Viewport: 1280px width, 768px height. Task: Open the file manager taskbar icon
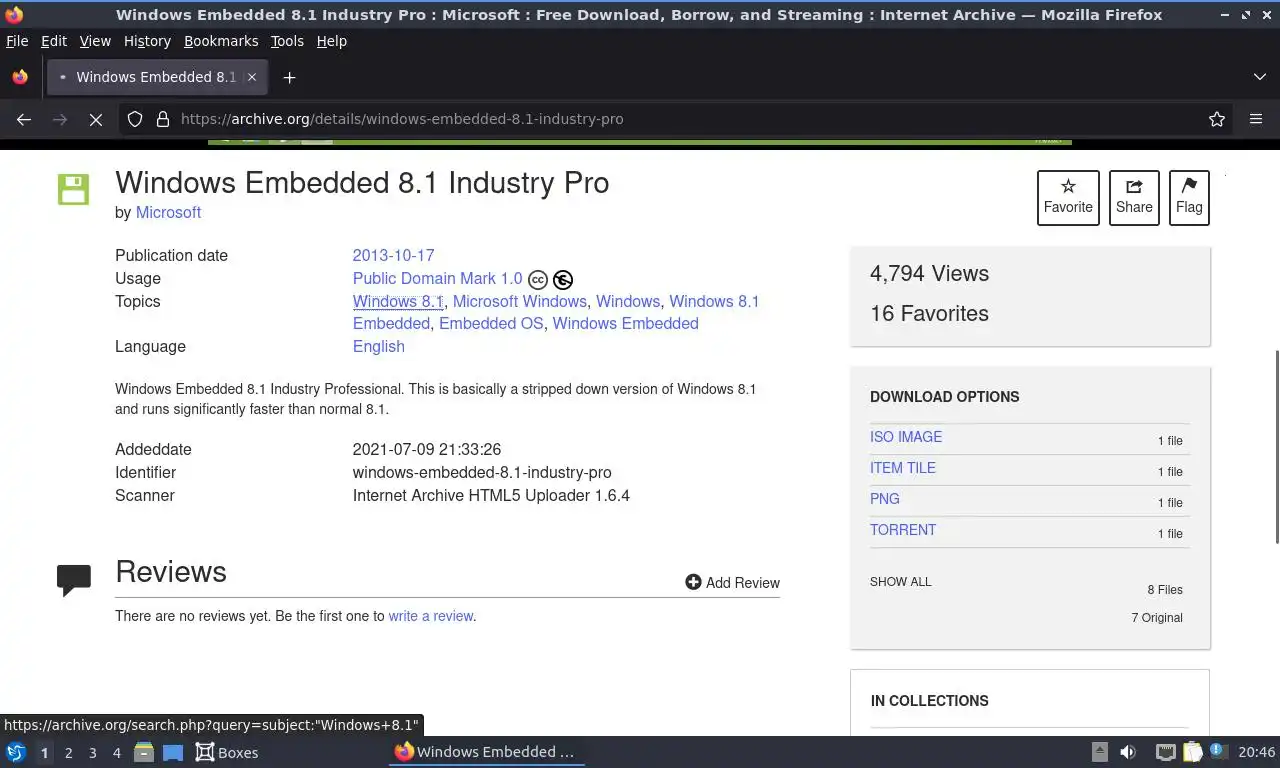[144, 752]
